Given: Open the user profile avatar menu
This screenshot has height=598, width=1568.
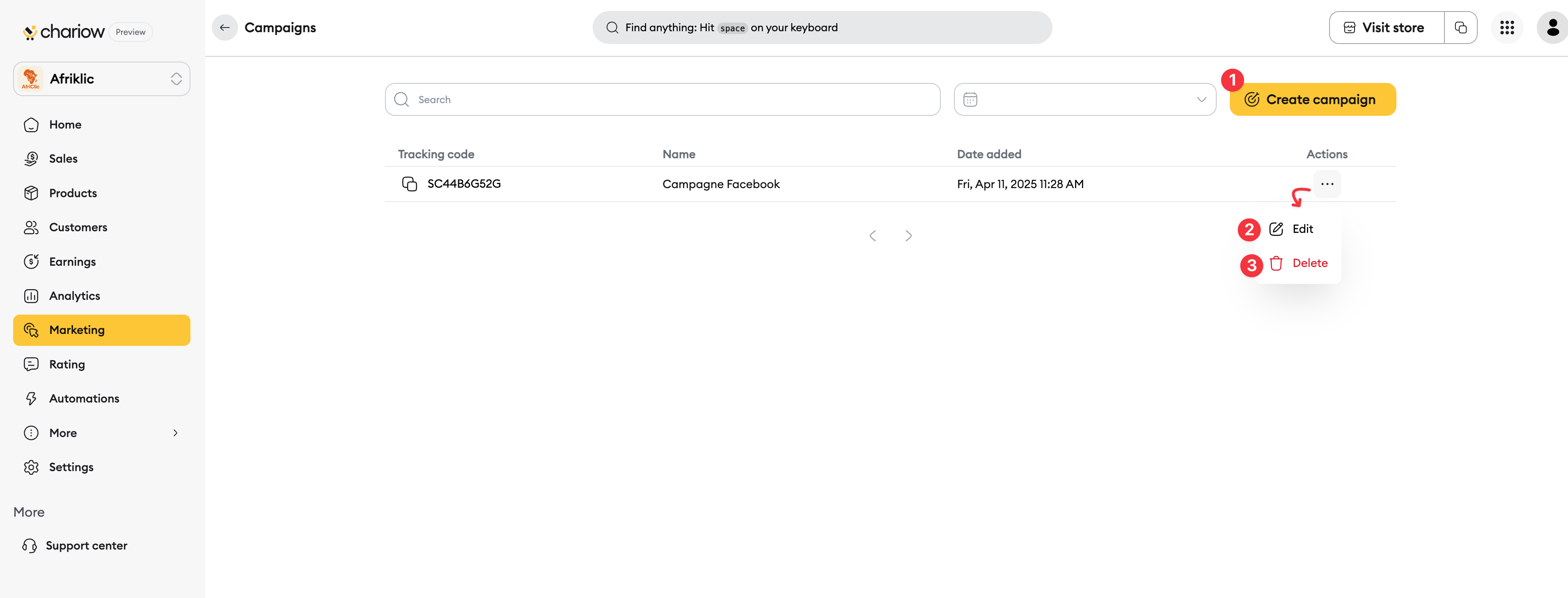Looking at the screenshot, I should pos(1553,28).
